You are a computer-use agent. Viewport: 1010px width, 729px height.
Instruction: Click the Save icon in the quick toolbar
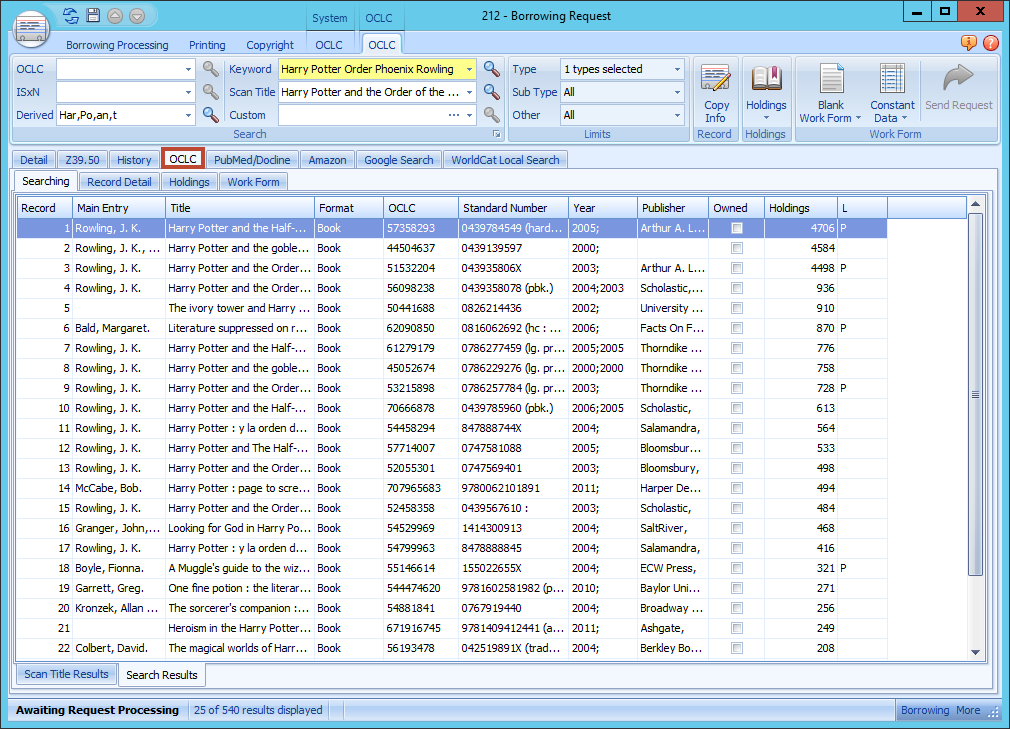pyautogui.click(x=92, y=15)
